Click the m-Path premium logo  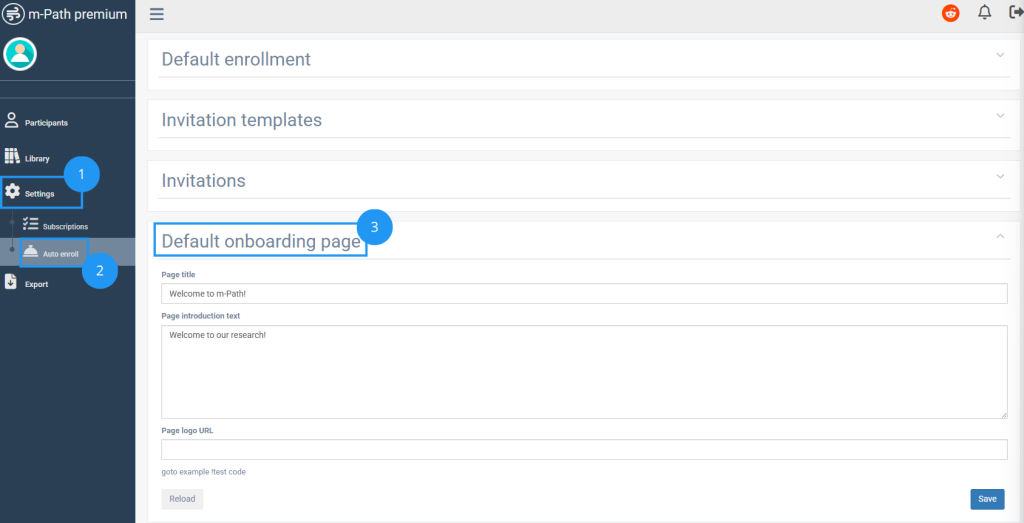click(x=66, y=14)
